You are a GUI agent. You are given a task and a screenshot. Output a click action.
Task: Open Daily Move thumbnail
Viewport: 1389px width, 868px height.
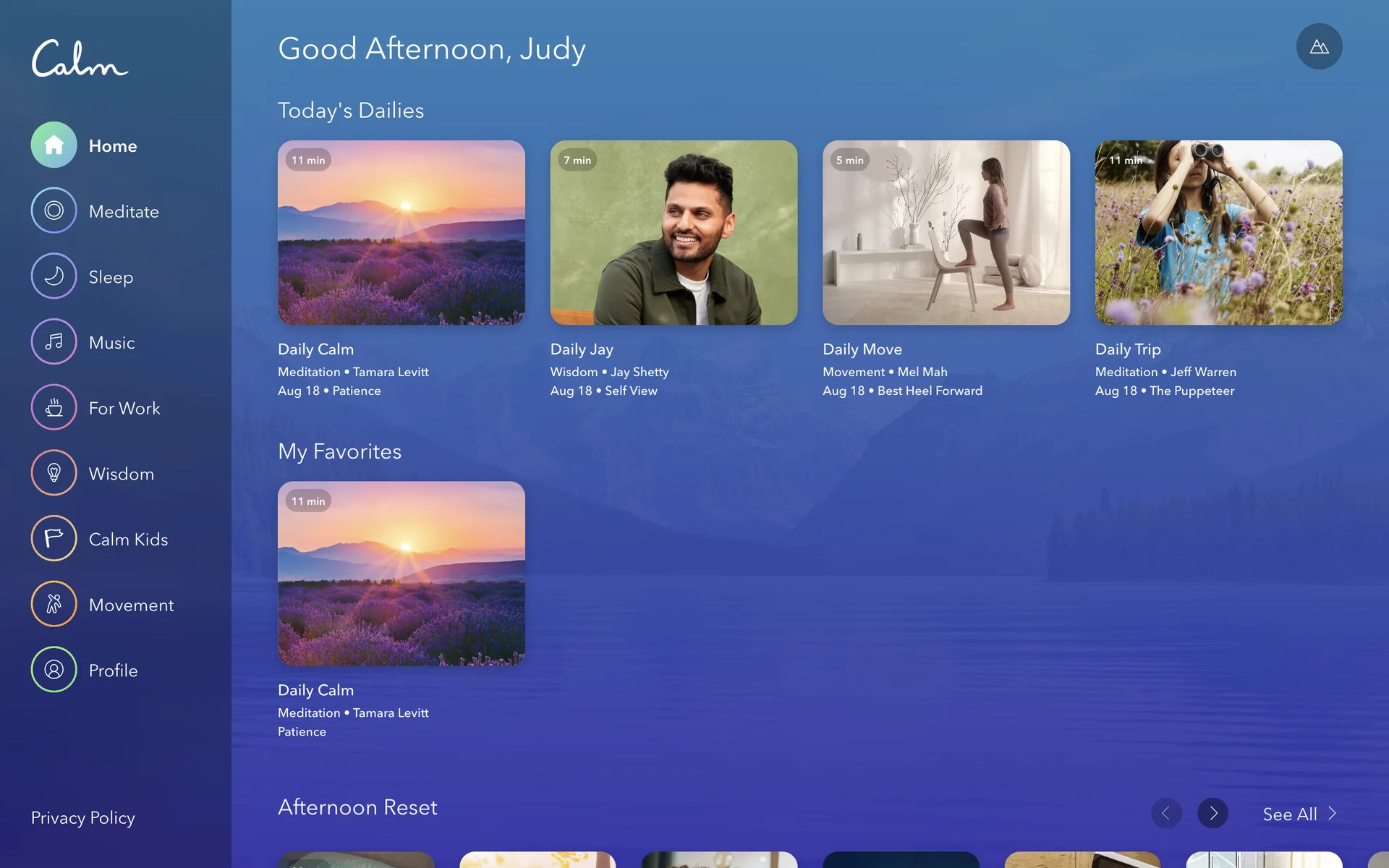[x=946, y=233]
